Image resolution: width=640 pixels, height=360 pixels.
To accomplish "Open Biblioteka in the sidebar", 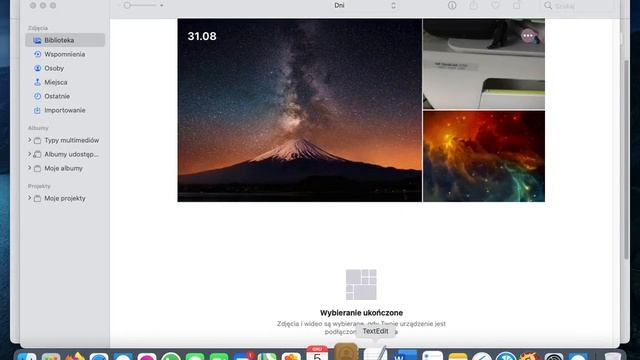I will (x=65, y=40).
